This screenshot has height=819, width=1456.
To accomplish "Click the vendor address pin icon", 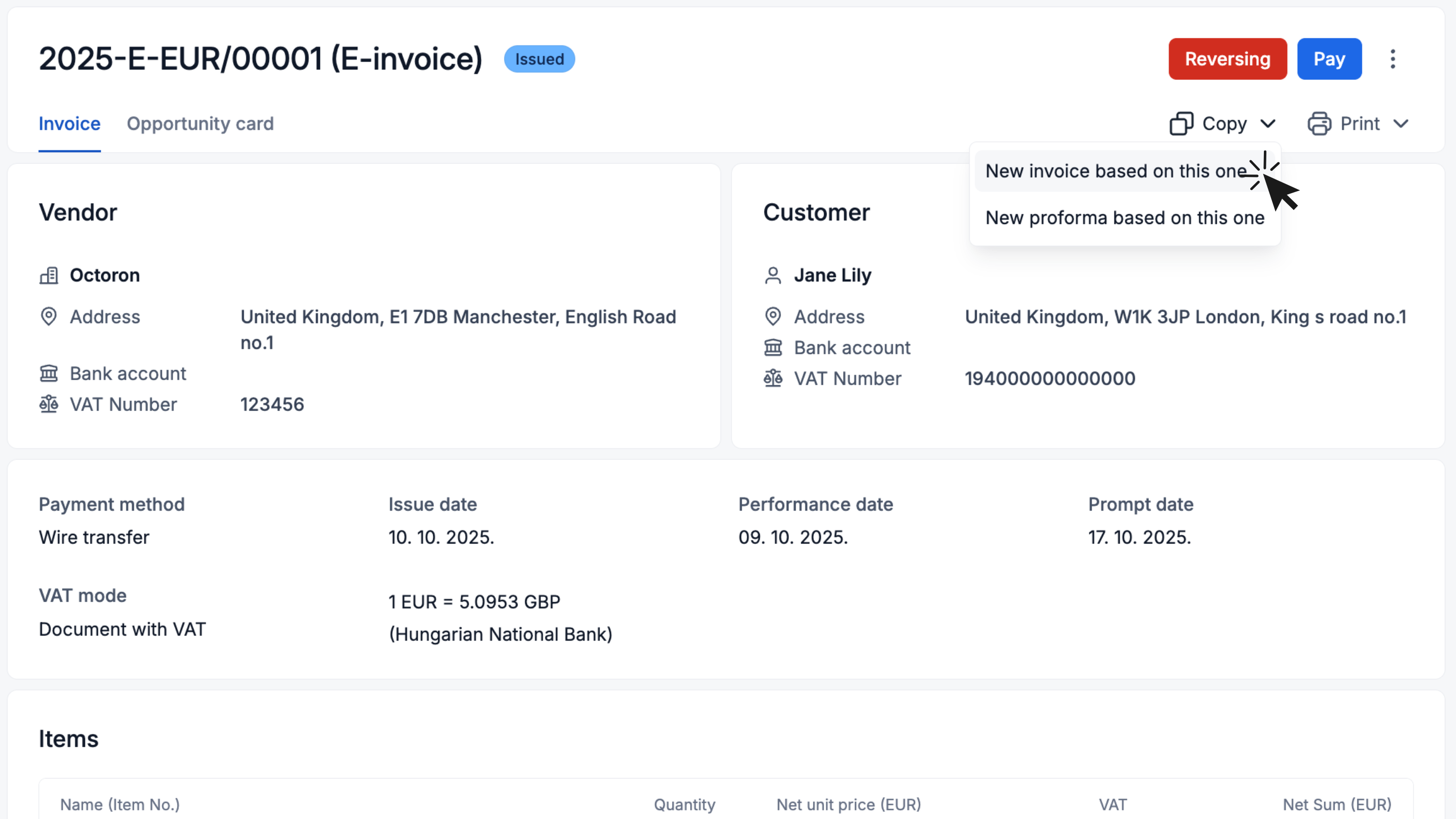I will tap(49, 316).
